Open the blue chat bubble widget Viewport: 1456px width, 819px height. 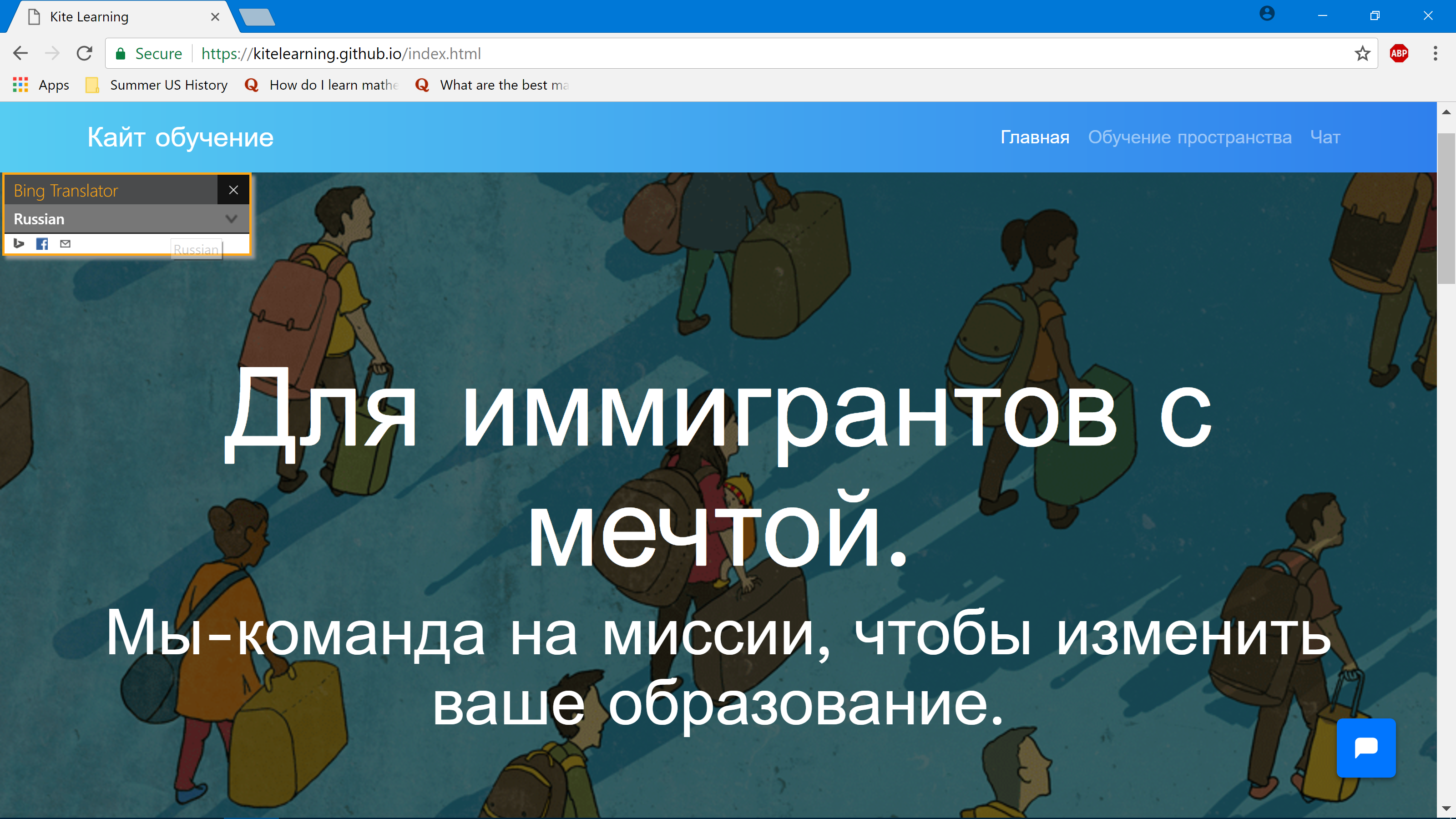click(x=1365, y=747)
